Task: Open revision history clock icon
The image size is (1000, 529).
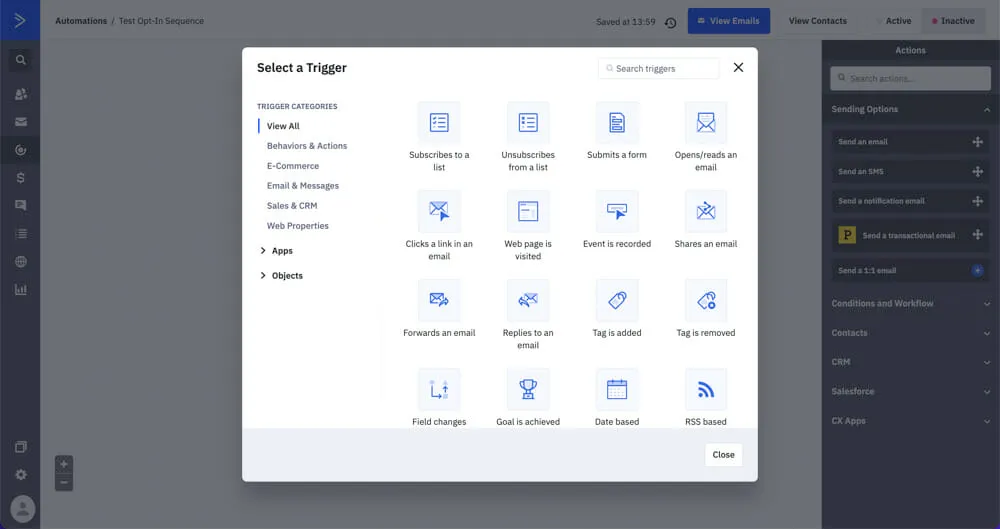Action: [670, 22]
